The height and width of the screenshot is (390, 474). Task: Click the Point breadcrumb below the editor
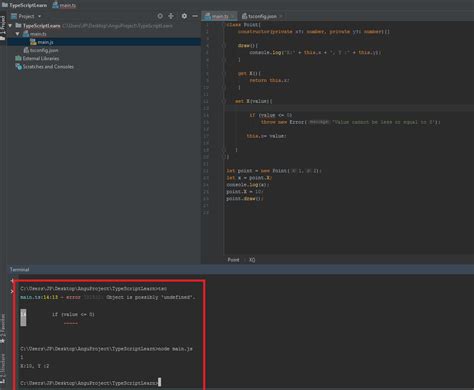click(233, 260)
